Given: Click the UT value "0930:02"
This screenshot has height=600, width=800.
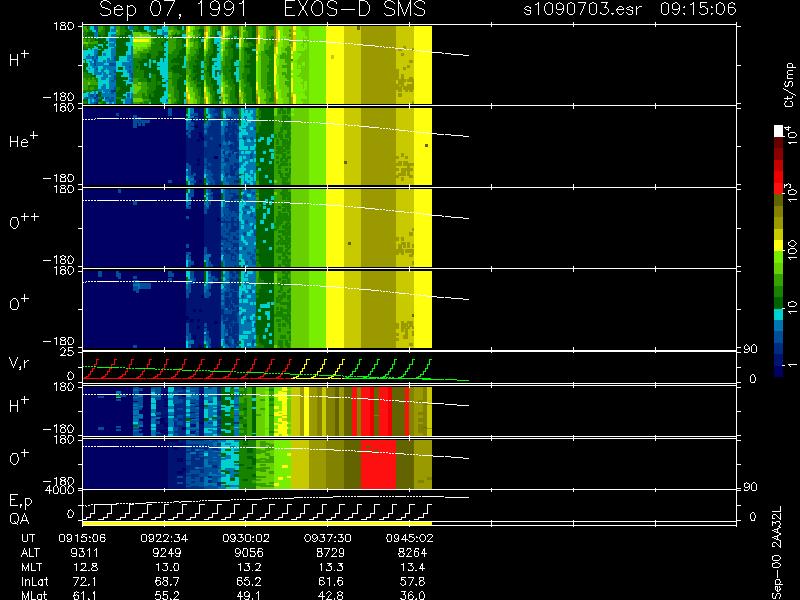Looking at the screenshot, I should (x=246, y=538).
